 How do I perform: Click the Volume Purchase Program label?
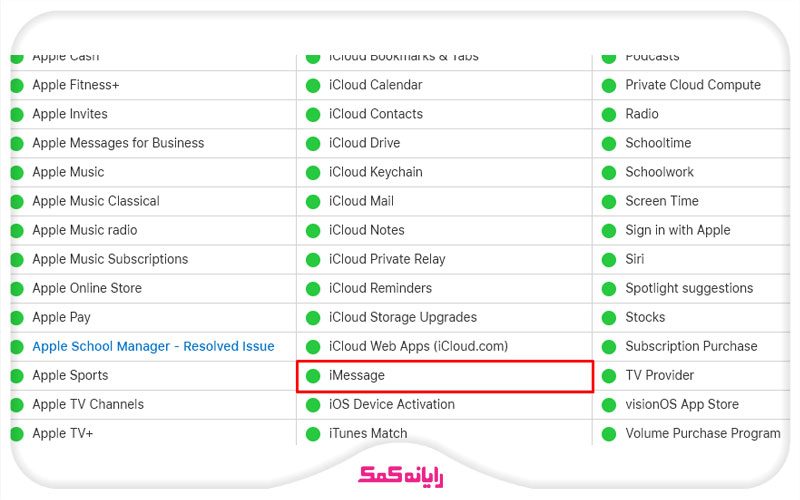[703, 434]
